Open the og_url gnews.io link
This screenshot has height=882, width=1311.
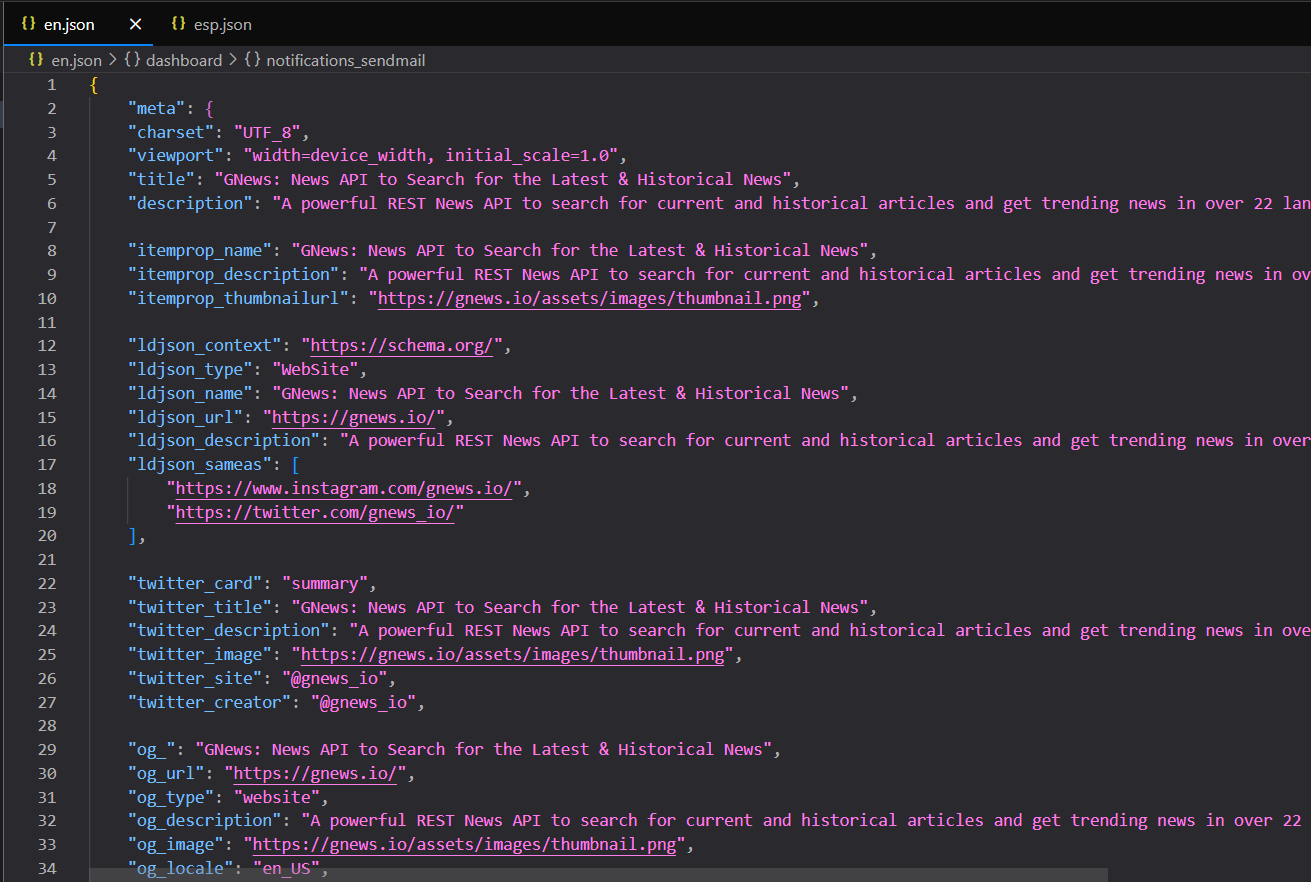pyautogui.click(x=314, y=772)
